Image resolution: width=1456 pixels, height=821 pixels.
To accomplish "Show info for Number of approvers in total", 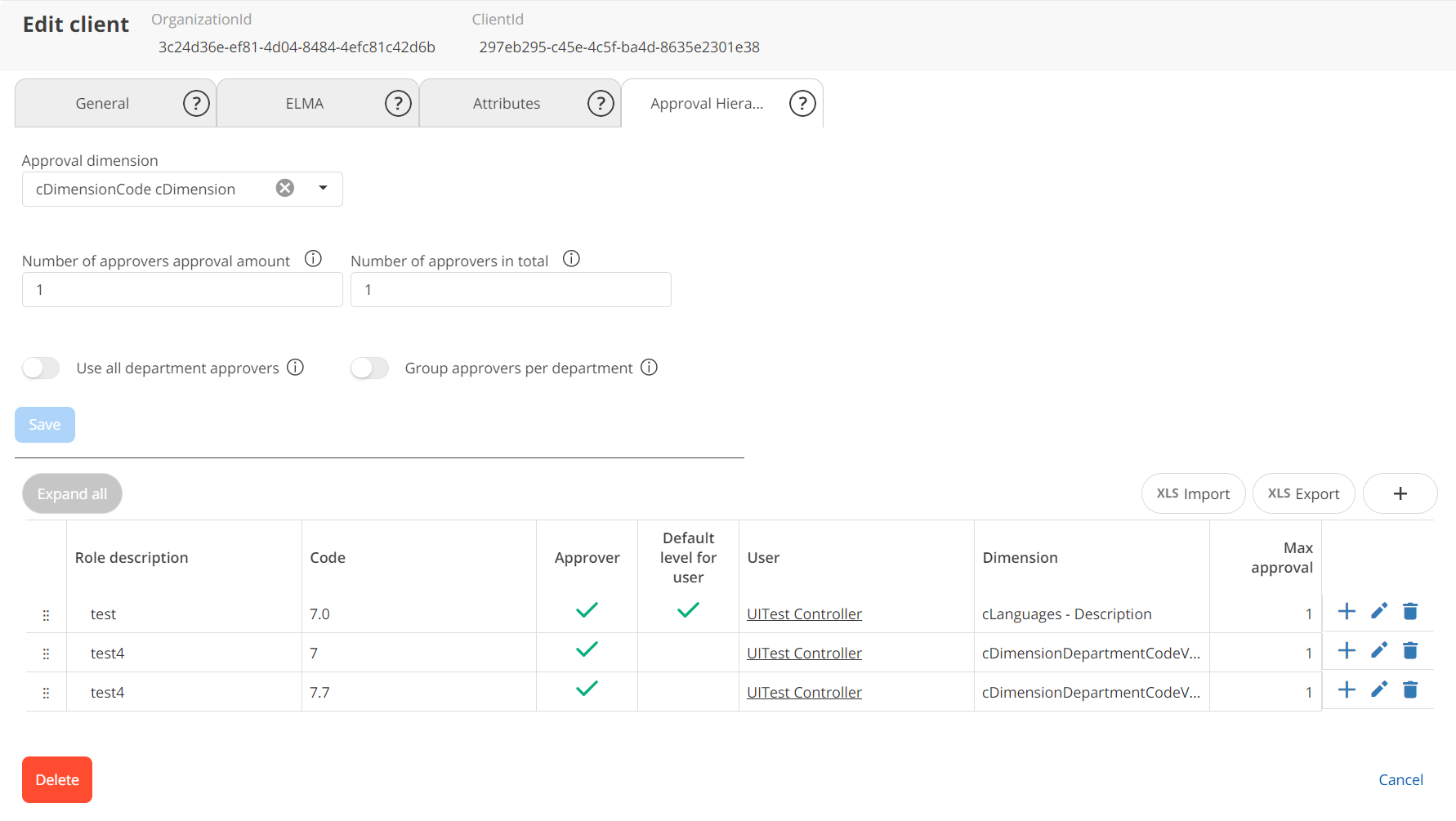I will point(571,259).
